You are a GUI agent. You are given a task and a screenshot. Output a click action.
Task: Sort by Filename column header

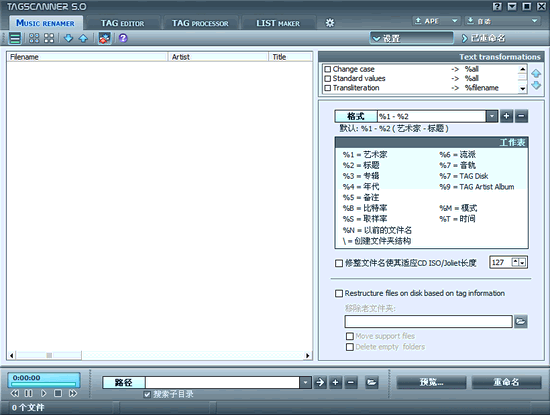pyautogui.click(x=87, y=57)
